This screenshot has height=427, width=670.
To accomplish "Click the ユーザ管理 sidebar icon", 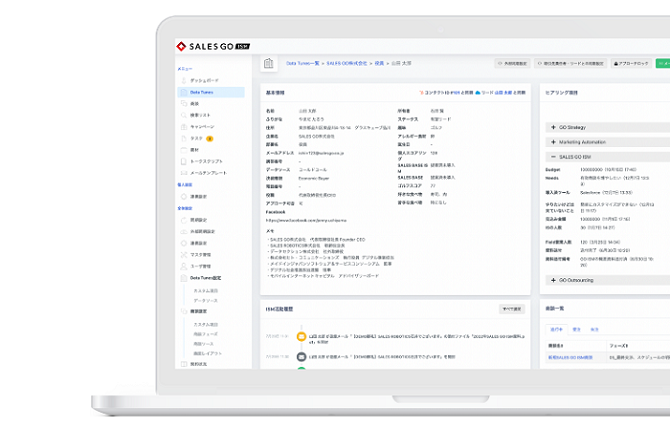I will click(184, 265).
